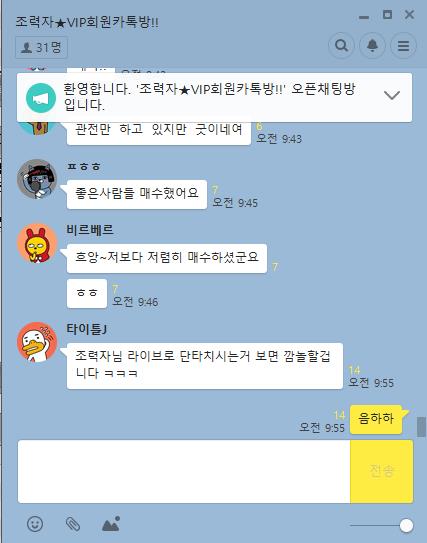
Task: Focus the message input box
Action: pos(184,471)
